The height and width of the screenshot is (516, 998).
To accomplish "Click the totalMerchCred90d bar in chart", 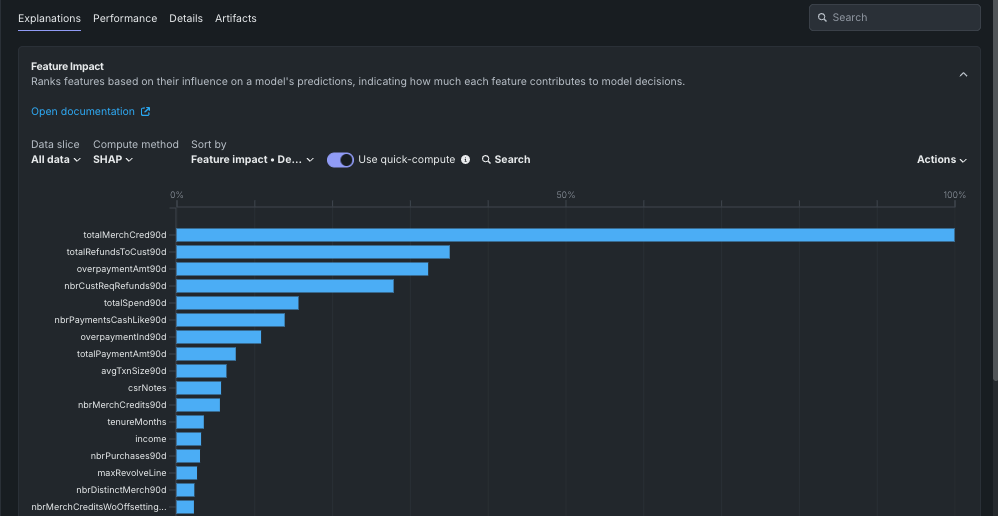I will click(x=565, y=235).
